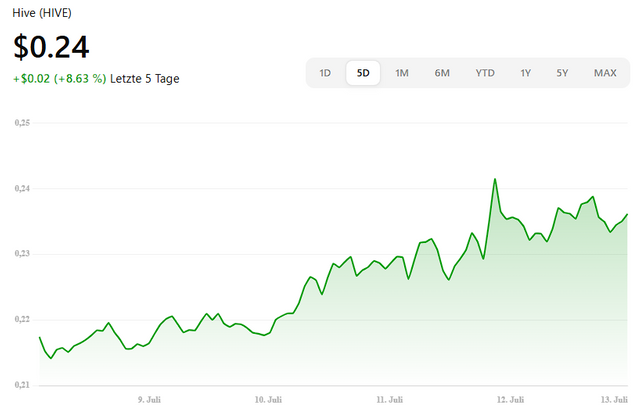Select the 5D time range
The height and width of the screenshot is (405, 640).
(363, 73)
